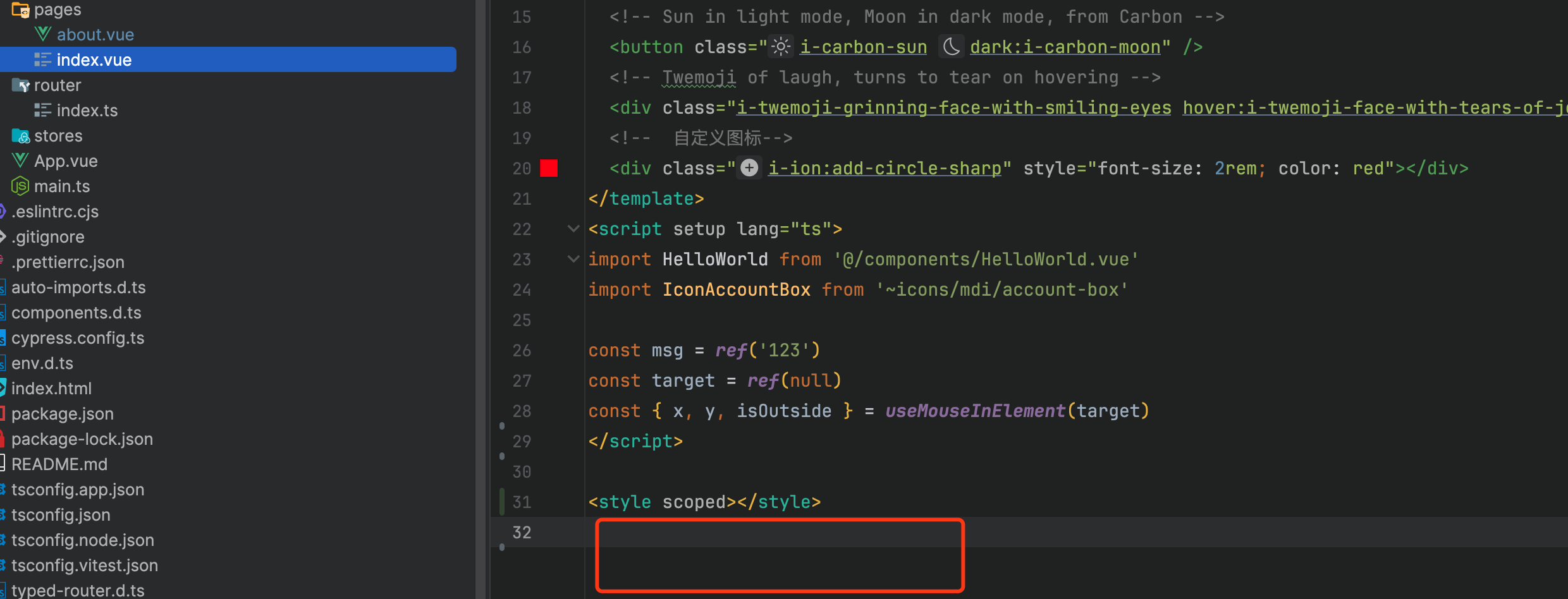
Task: Click the moon icon preview on line 16
Action: click(952, 47)
